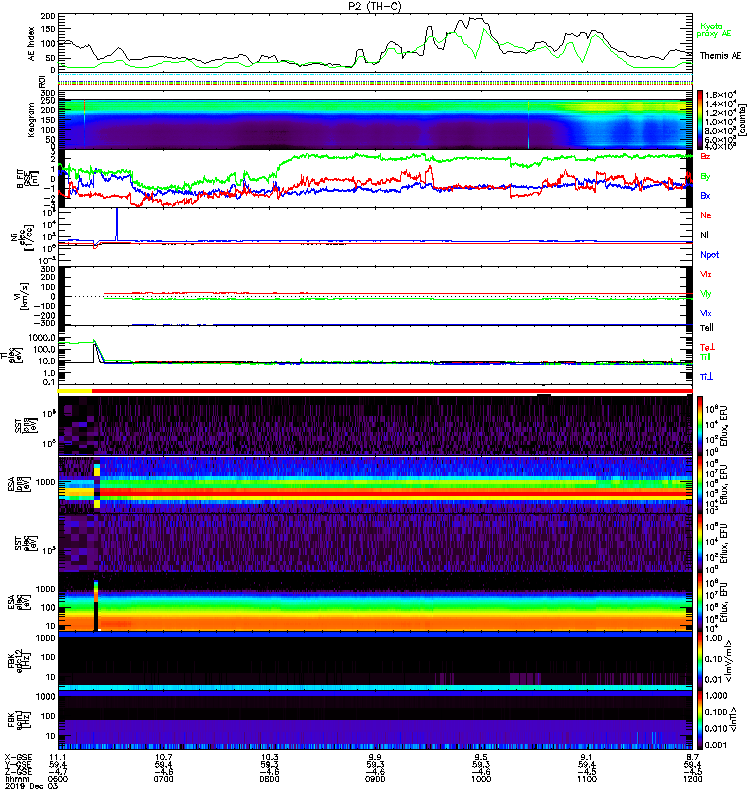Image resolution: width=750 pixels, height=800 pixels.
Task: Click the 0800 time tick label
Action: tap(269, 779)
